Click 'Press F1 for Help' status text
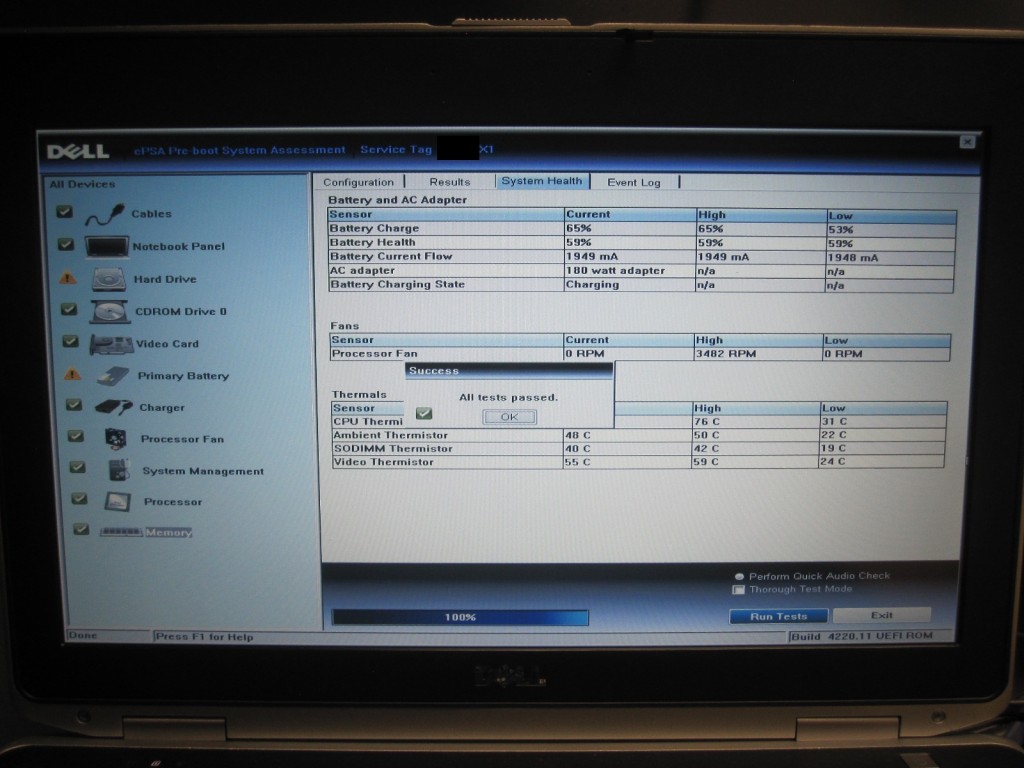 204,637
